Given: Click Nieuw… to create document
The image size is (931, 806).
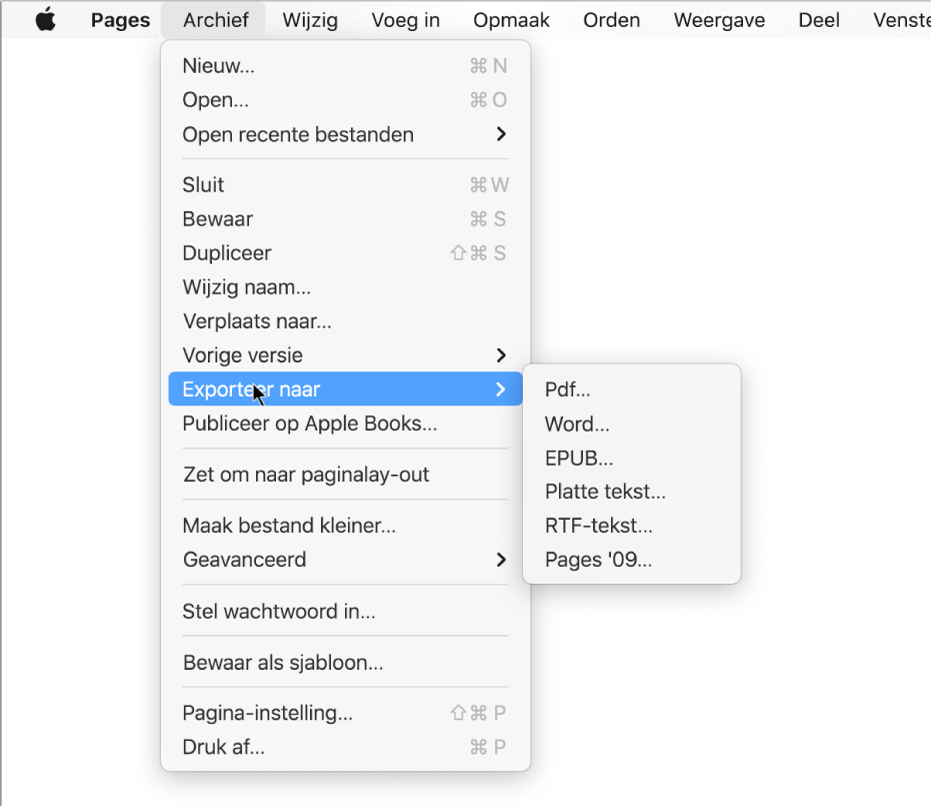Looking at the screenshot, I should coord(219,67).
